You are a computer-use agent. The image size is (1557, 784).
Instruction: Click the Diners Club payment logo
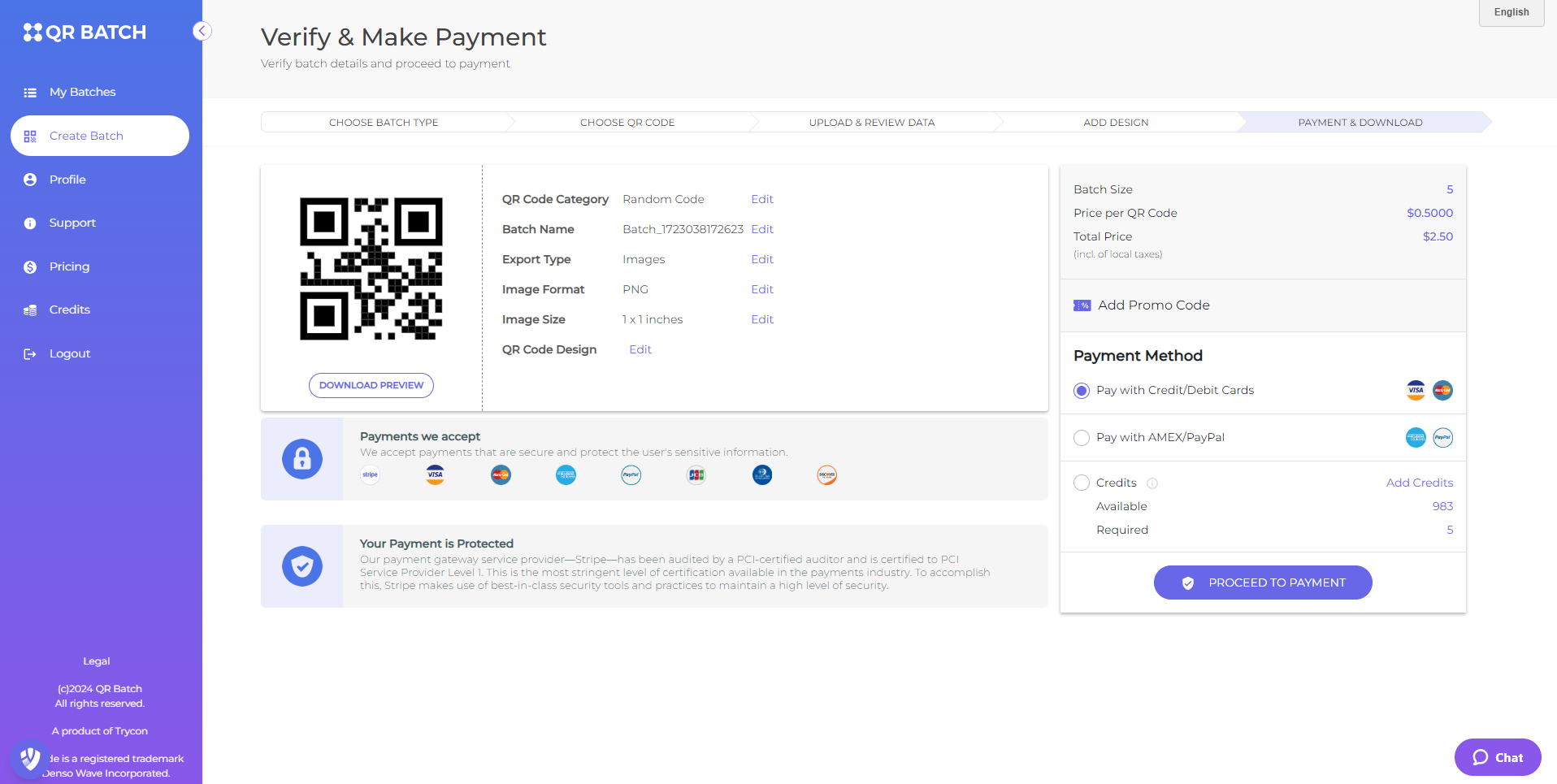[762, 475]
